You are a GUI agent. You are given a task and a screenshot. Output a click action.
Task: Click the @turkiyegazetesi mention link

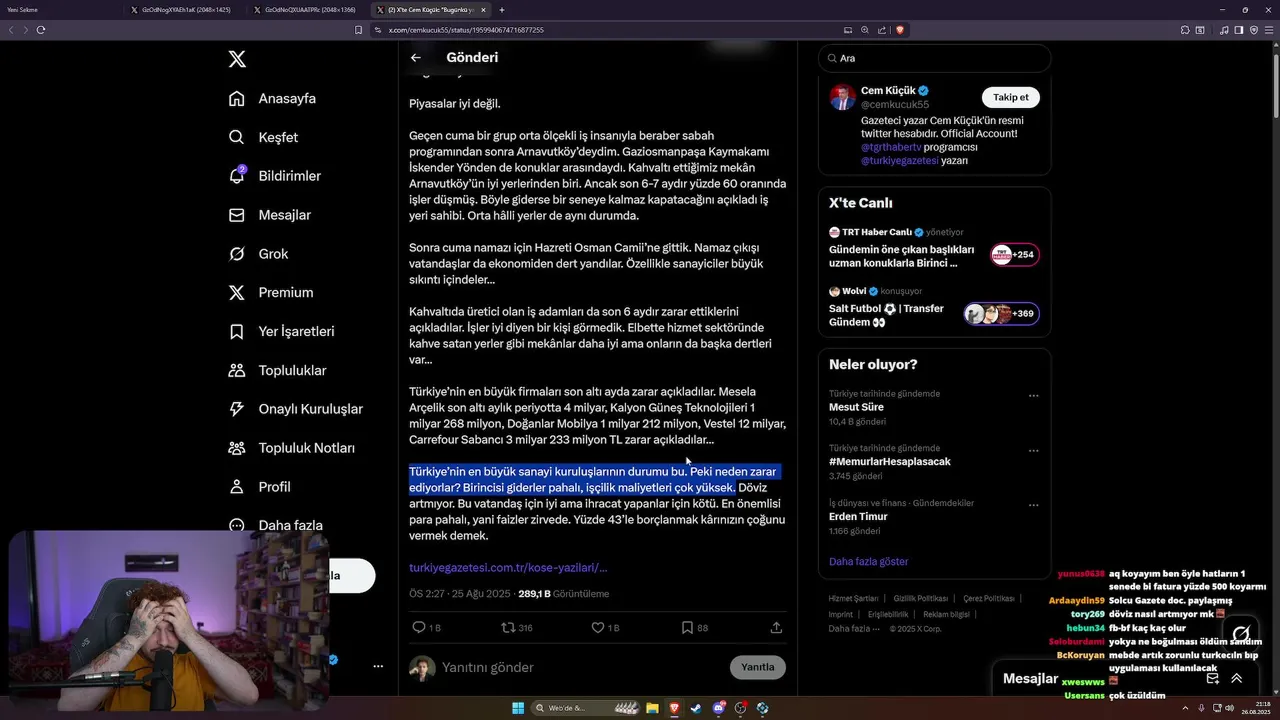900,160
